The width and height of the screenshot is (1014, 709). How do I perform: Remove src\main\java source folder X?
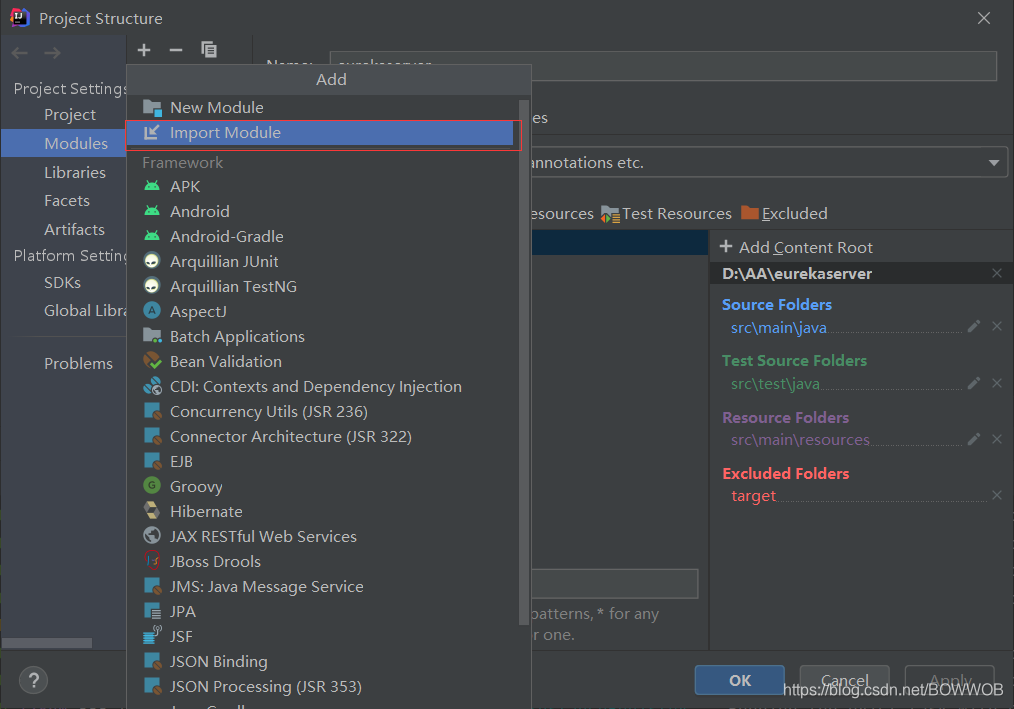tap(997, 327)
